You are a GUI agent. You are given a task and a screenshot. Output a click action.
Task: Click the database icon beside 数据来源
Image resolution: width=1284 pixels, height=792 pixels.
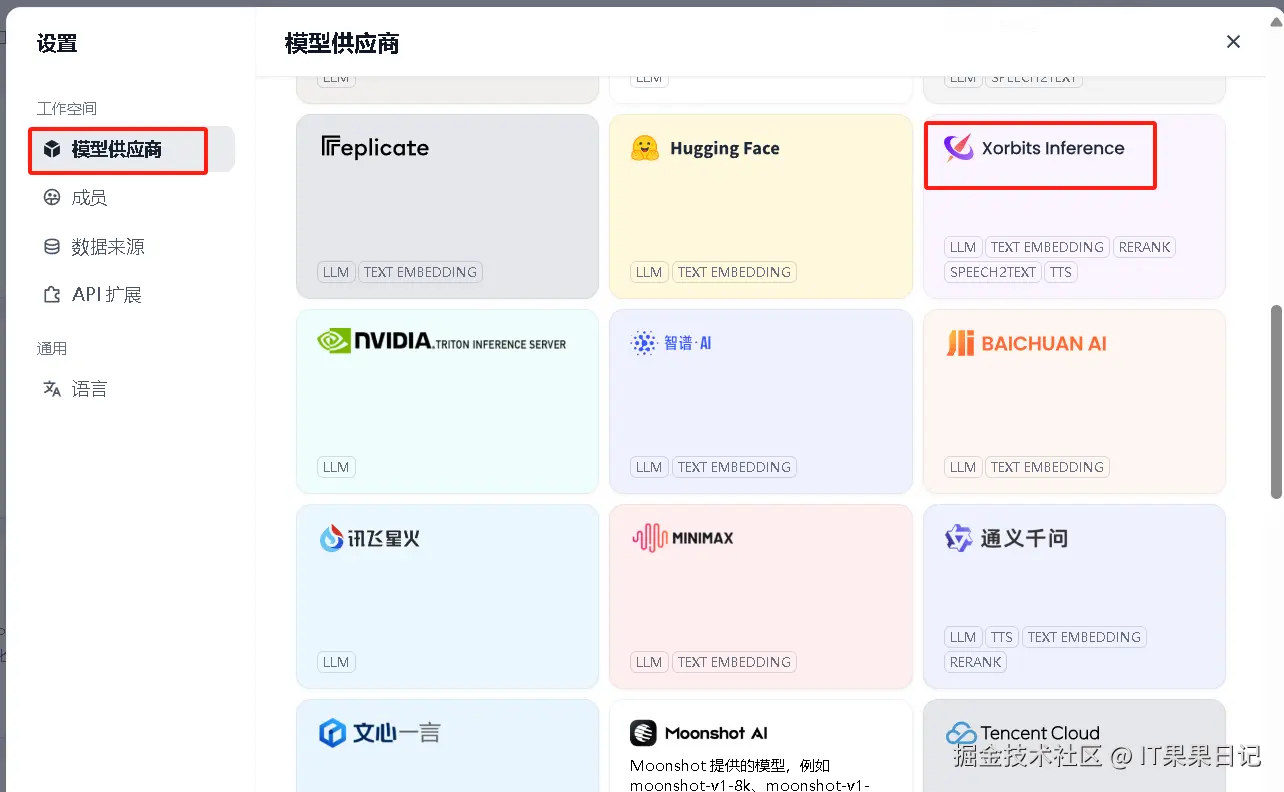(52, 246)
